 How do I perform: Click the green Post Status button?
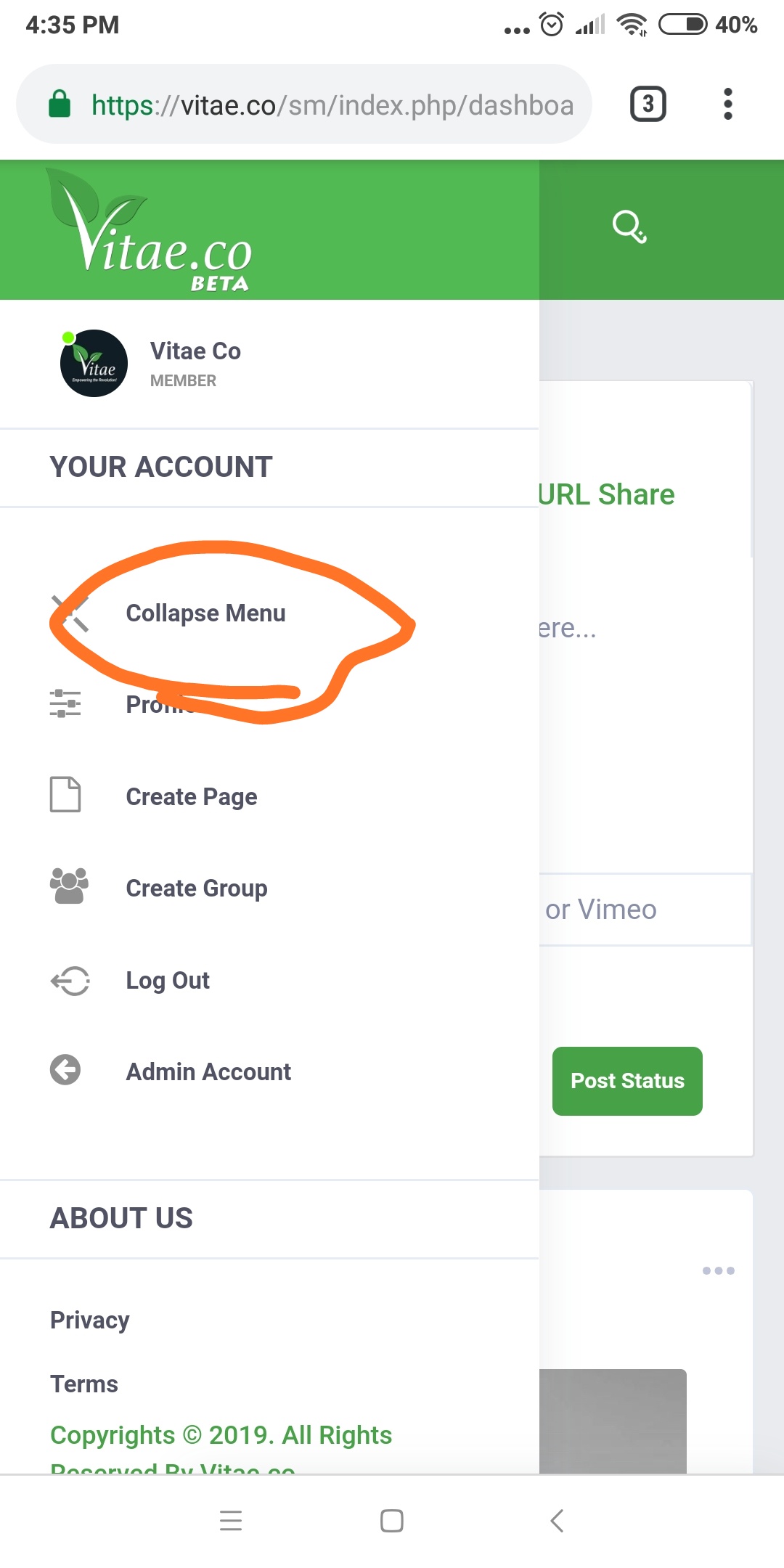click(x=627, y=1081)
